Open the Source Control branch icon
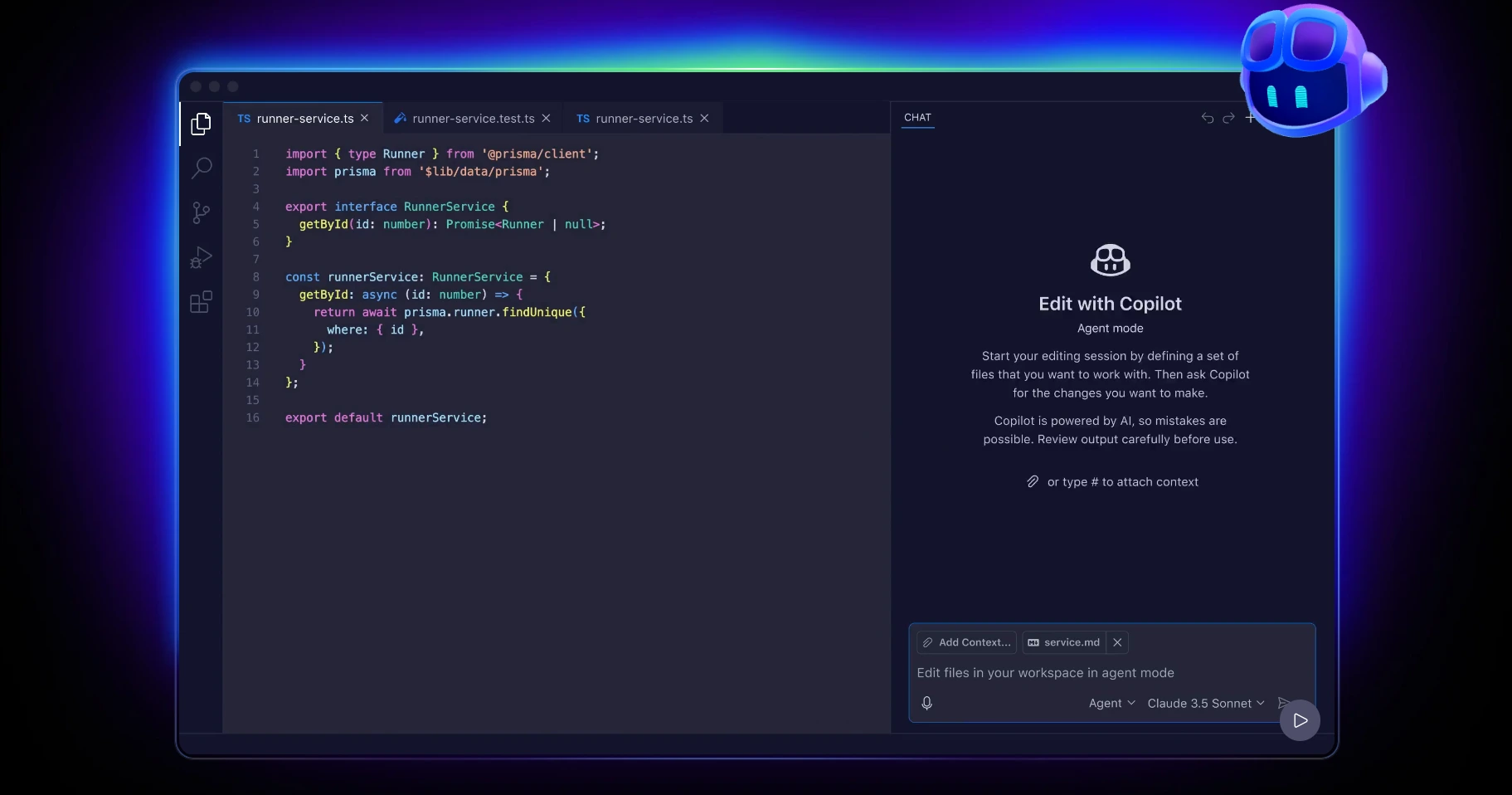 click(x=201, y=213)
